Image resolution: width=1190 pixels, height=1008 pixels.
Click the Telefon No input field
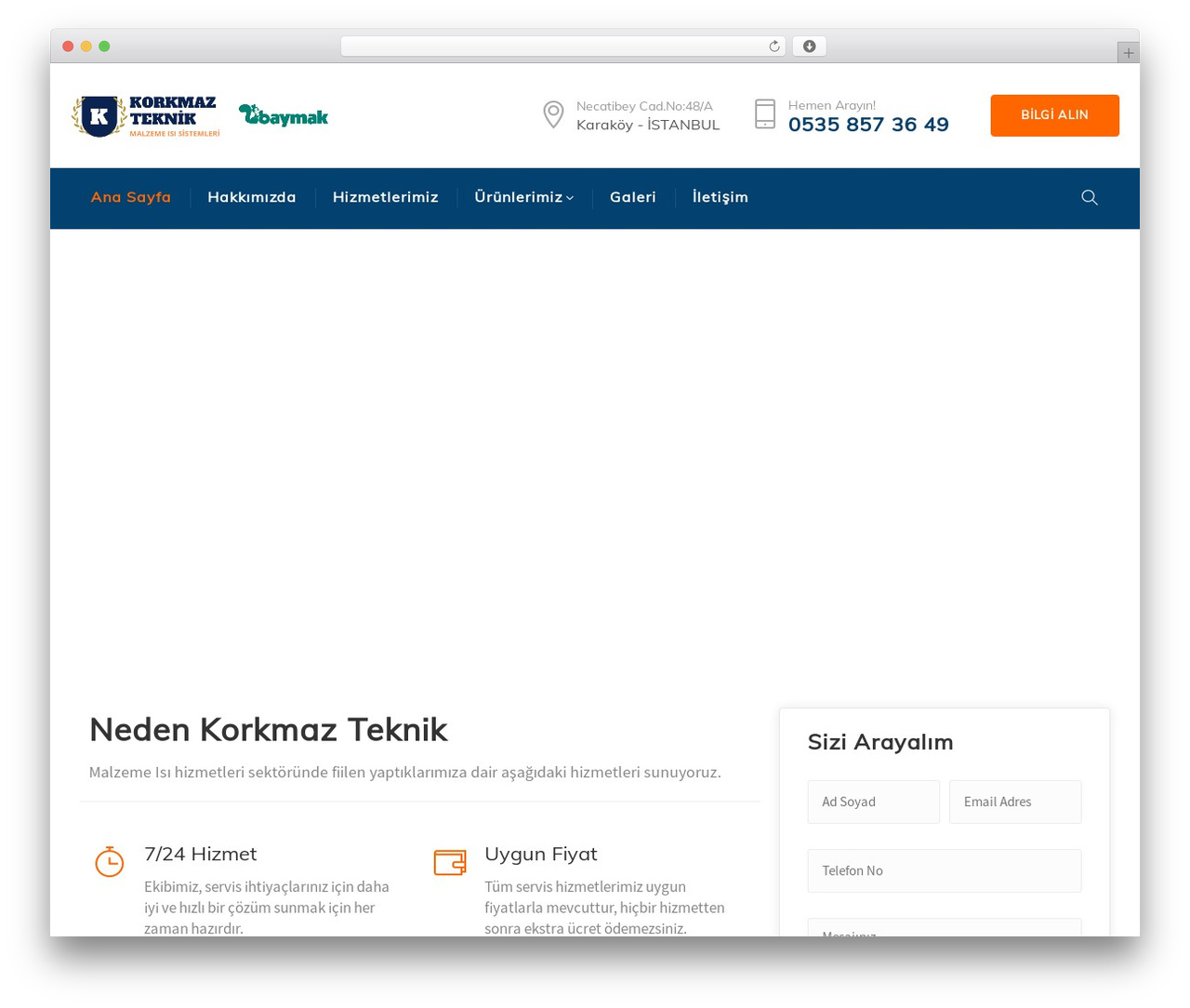[945, 870]
